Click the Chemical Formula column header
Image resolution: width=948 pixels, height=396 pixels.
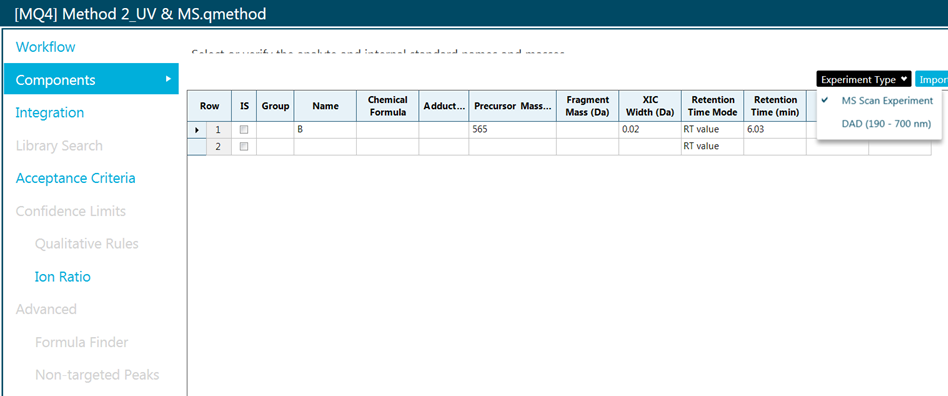[388, 106]
